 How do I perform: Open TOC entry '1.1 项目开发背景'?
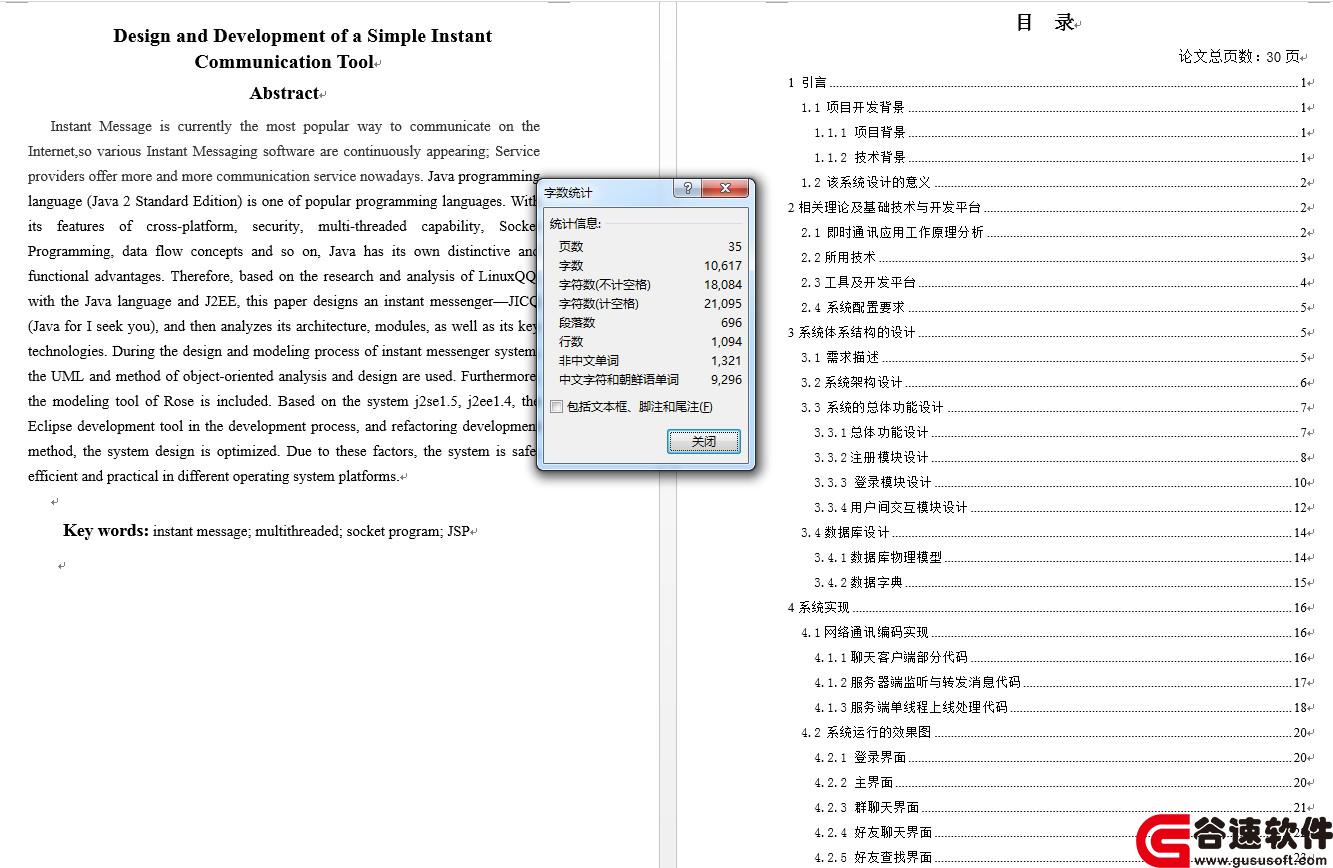1054,107
